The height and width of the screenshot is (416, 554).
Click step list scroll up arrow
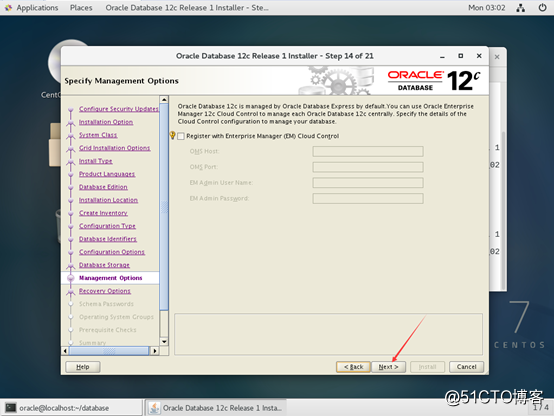pos(164,100)
